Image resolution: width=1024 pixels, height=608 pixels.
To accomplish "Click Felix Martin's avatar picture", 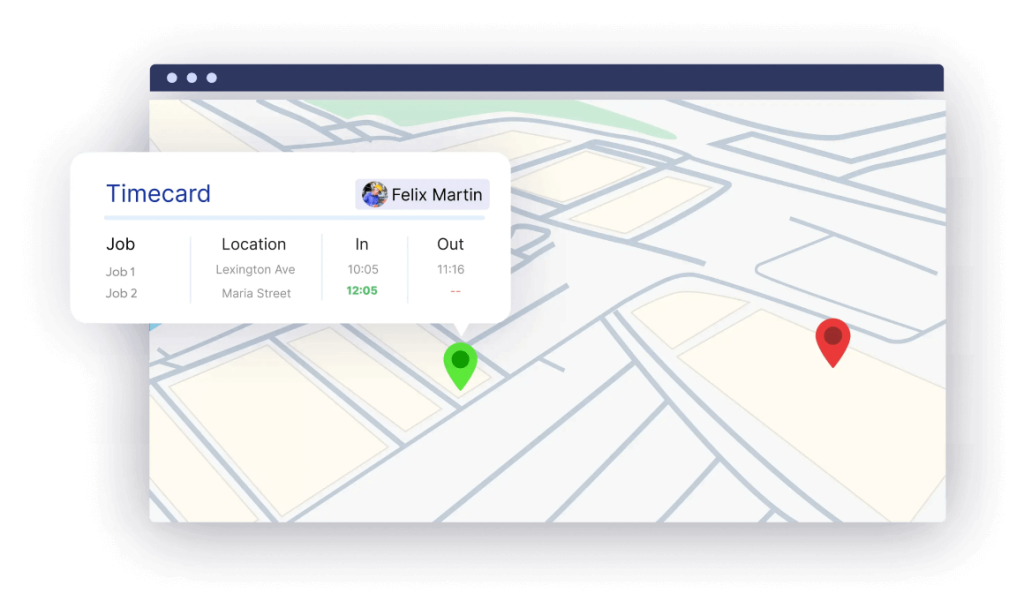I will [x=374, y=195].
